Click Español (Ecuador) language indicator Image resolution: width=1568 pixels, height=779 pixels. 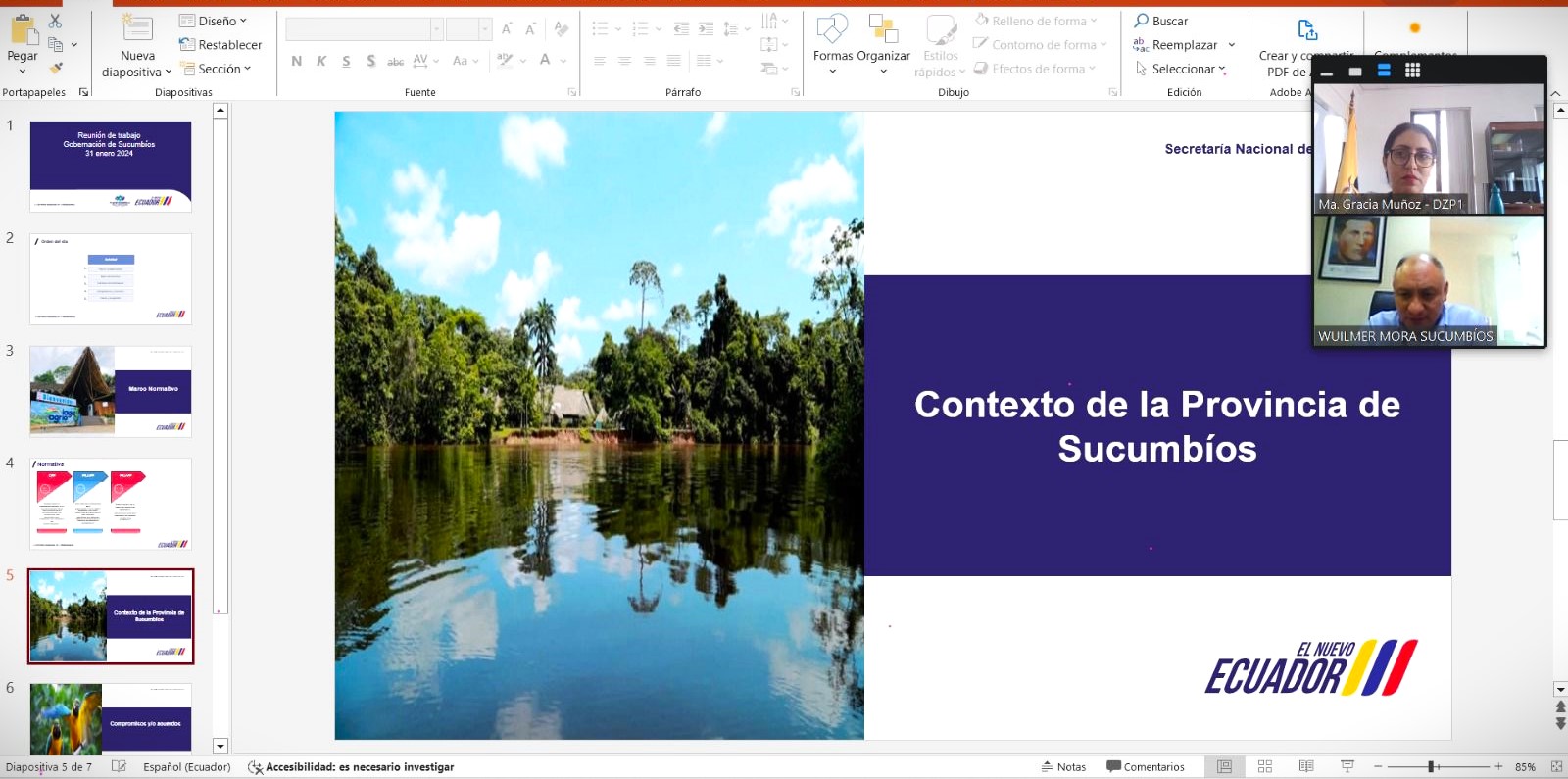point(186,766)
